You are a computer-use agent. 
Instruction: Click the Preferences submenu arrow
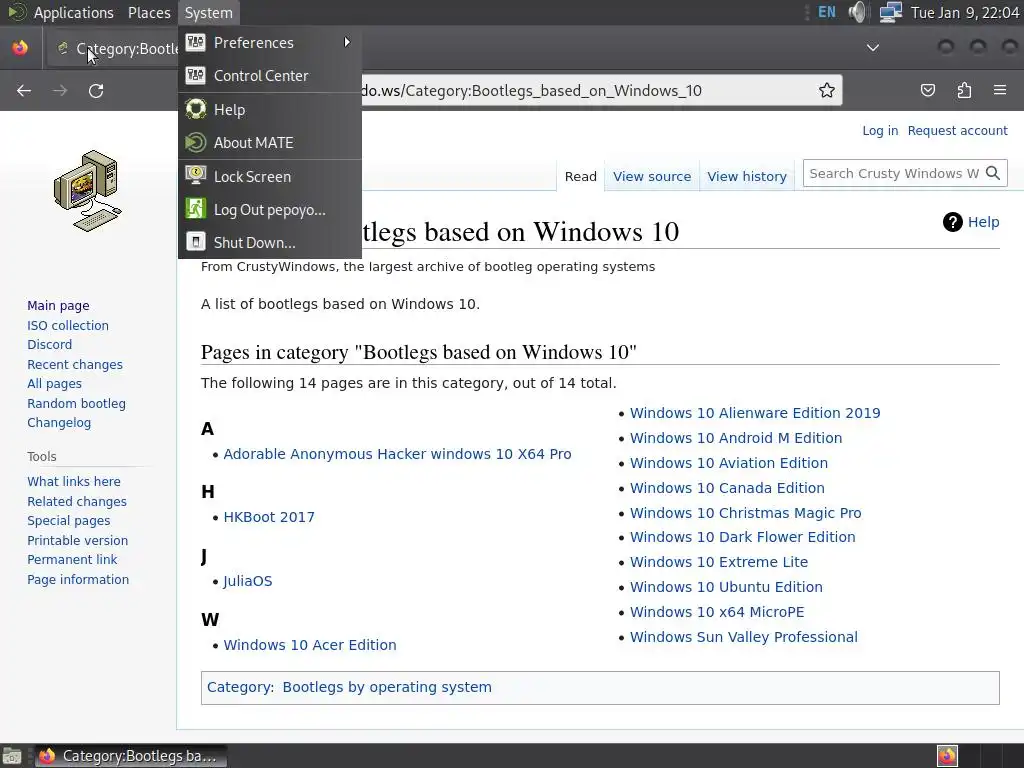point(347,42)
